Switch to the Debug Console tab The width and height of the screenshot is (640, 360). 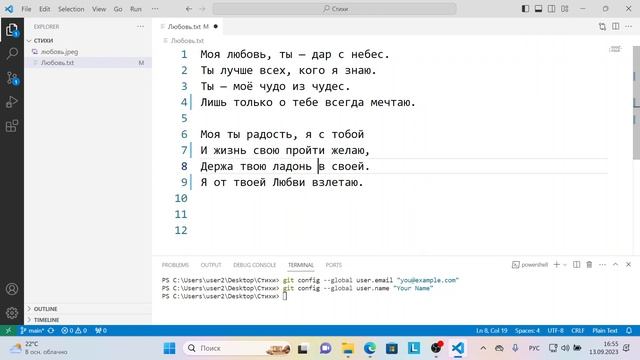pyautogui.click(x=255, y=265)
